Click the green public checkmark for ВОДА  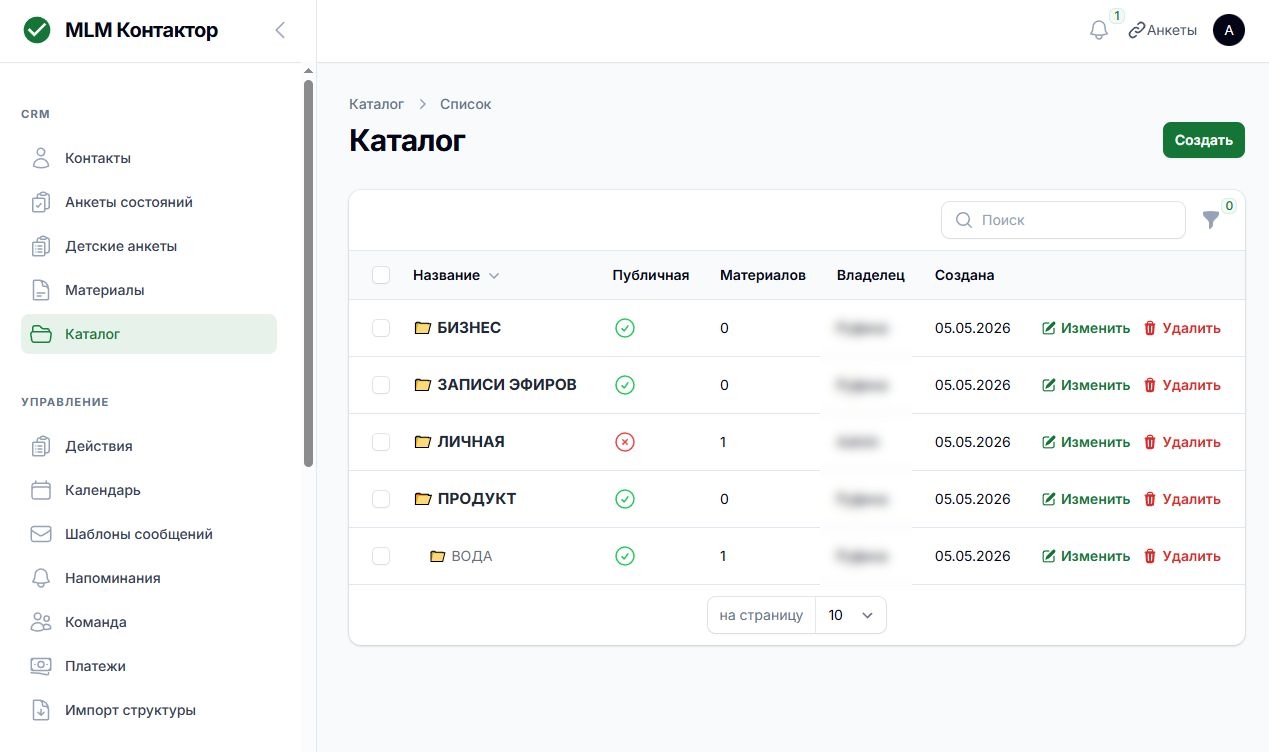[625, 556]
